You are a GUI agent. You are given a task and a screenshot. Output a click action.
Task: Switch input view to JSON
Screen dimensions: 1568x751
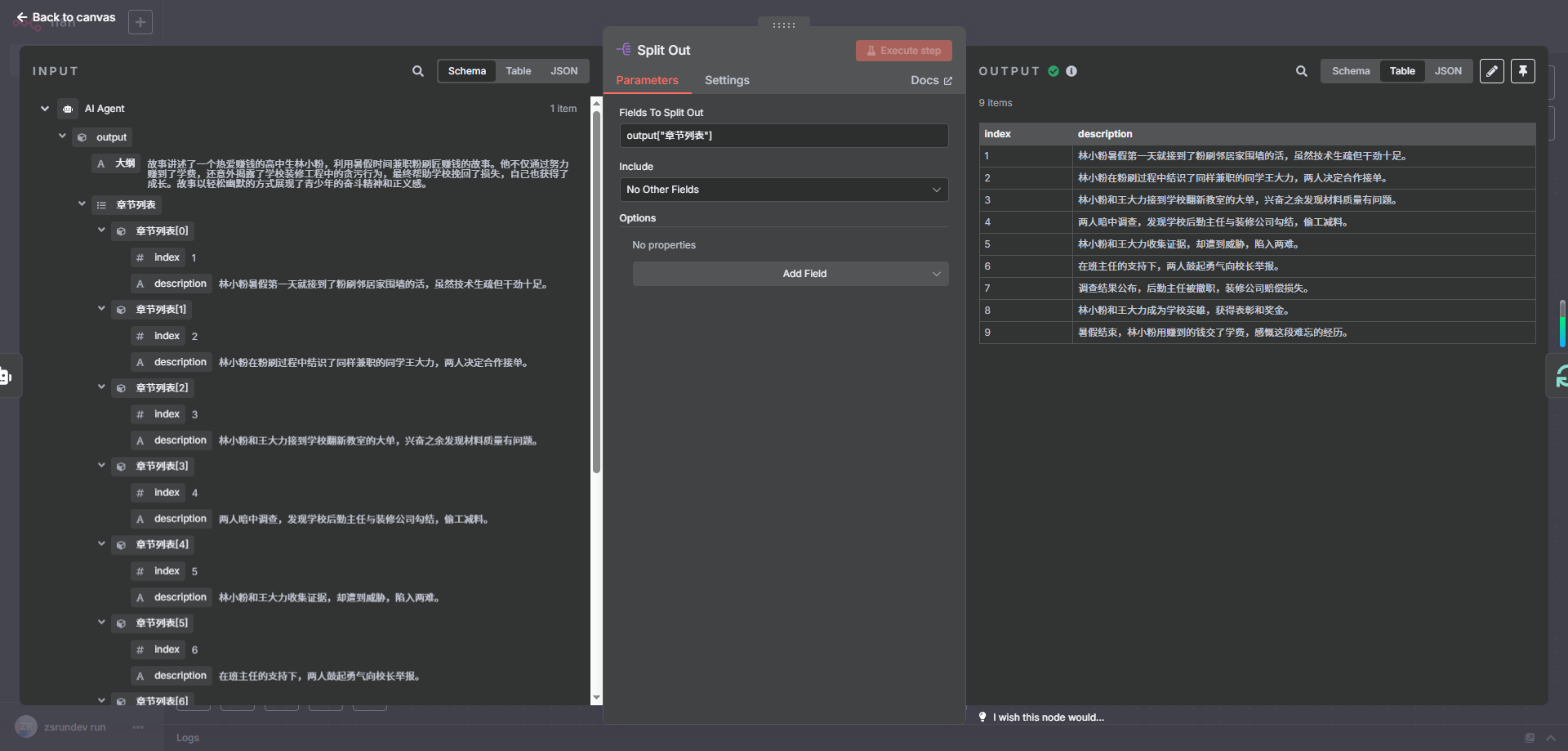563,71
